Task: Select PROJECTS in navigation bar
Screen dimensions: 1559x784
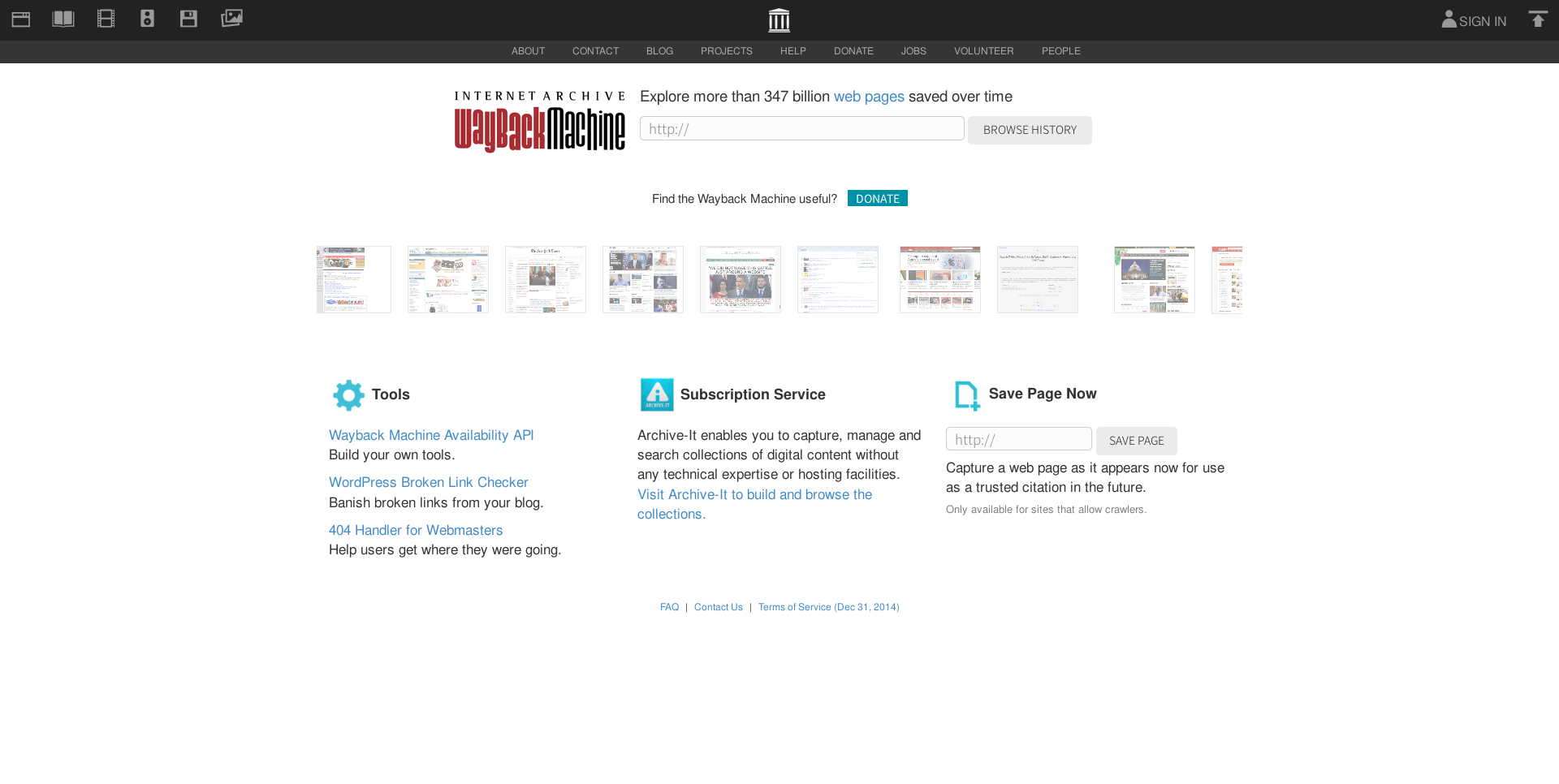Action: pyautogui.click(x=726, y=51)
